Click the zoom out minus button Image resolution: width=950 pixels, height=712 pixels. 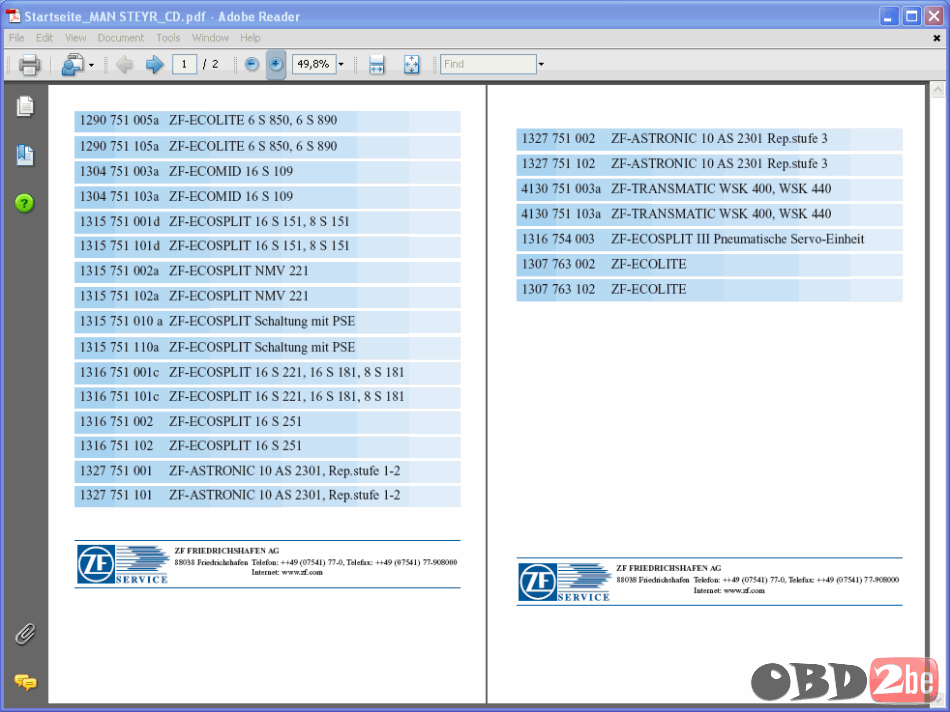251,64
